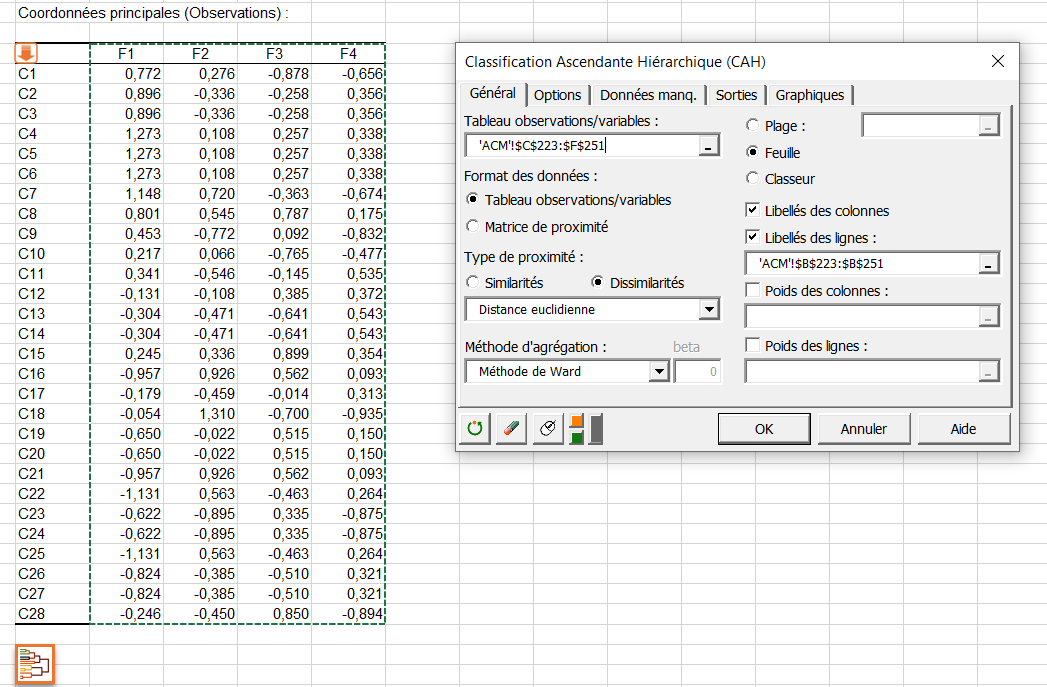This screenshot has width=1047, height=687.
Task: Click the range selector beside Tableau observations/variables
Action: click(x=708, y=146)
